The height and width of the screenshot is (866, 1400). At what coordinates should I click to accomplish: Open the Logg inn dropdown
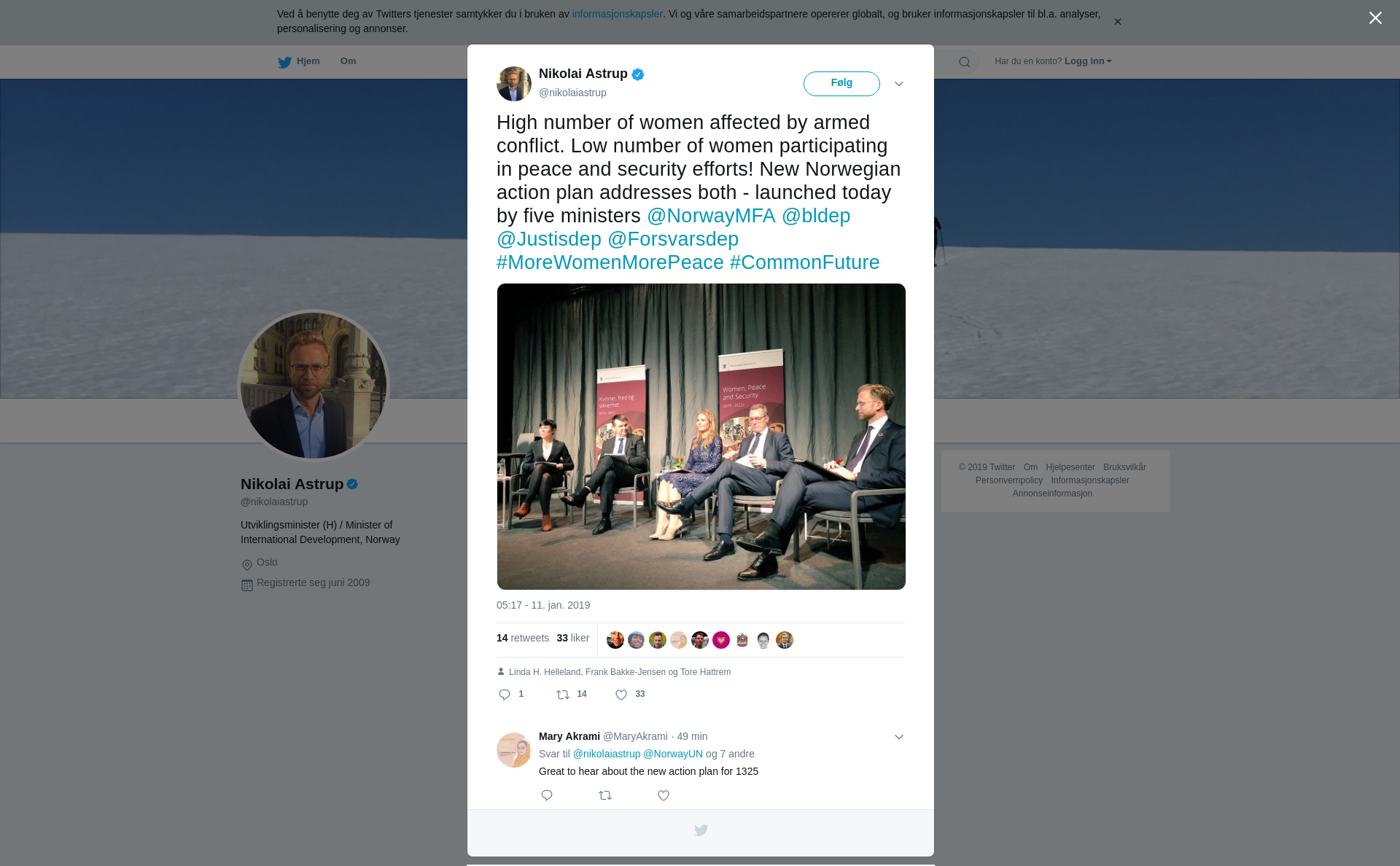(1087, 61)
